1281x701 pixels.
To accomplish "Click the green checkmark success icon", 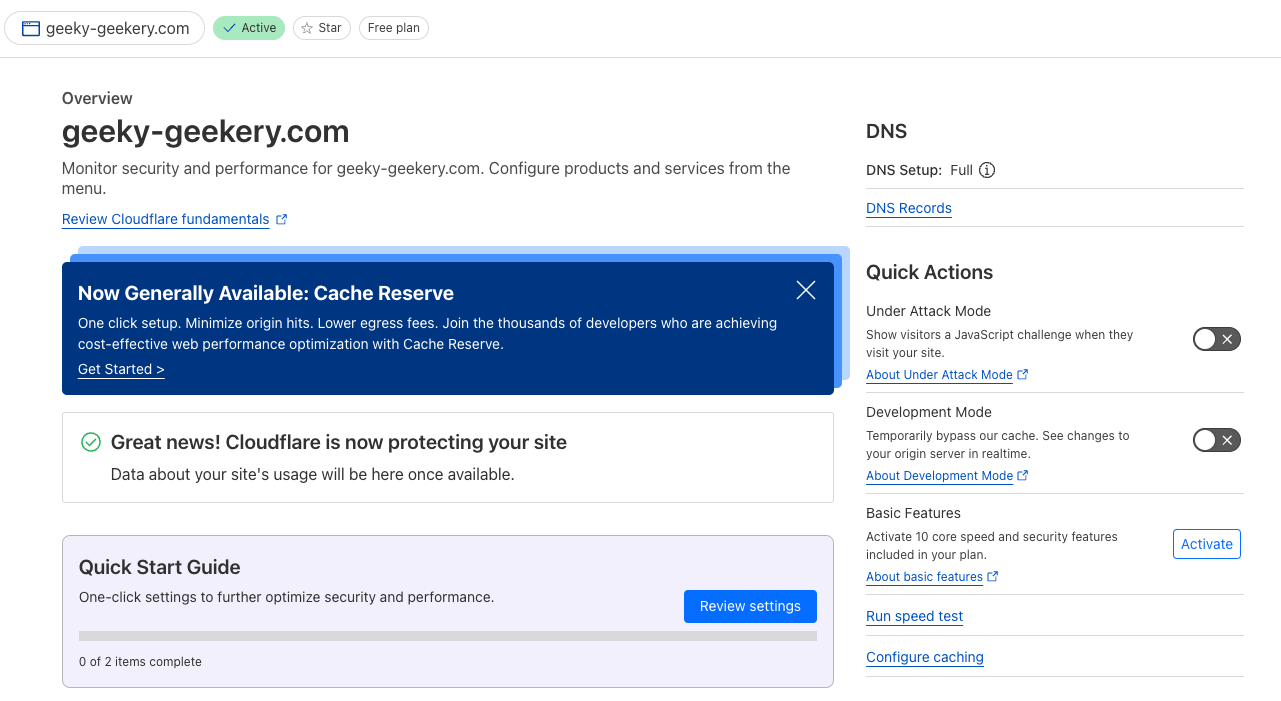I will tap(91, 442).
